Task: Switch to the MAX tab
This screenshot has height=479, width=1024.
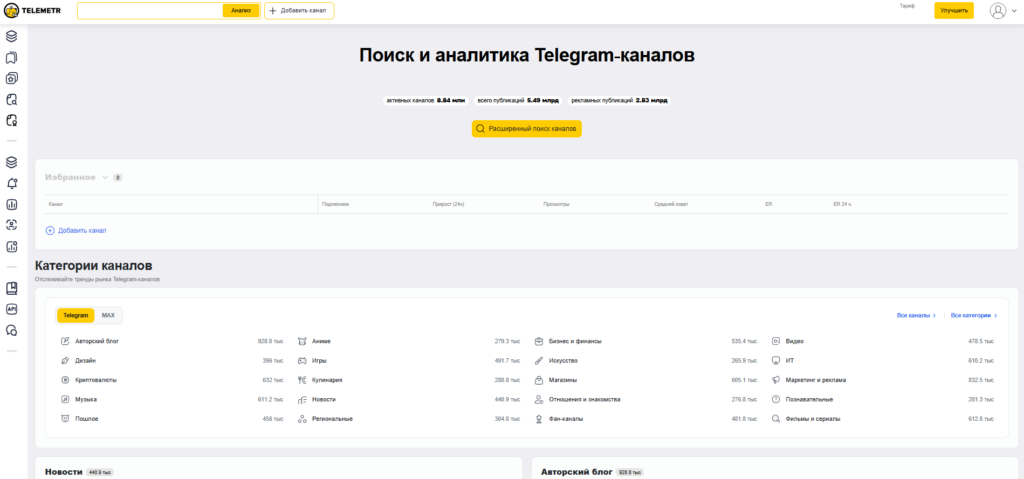Action: (x=108, y=316)
